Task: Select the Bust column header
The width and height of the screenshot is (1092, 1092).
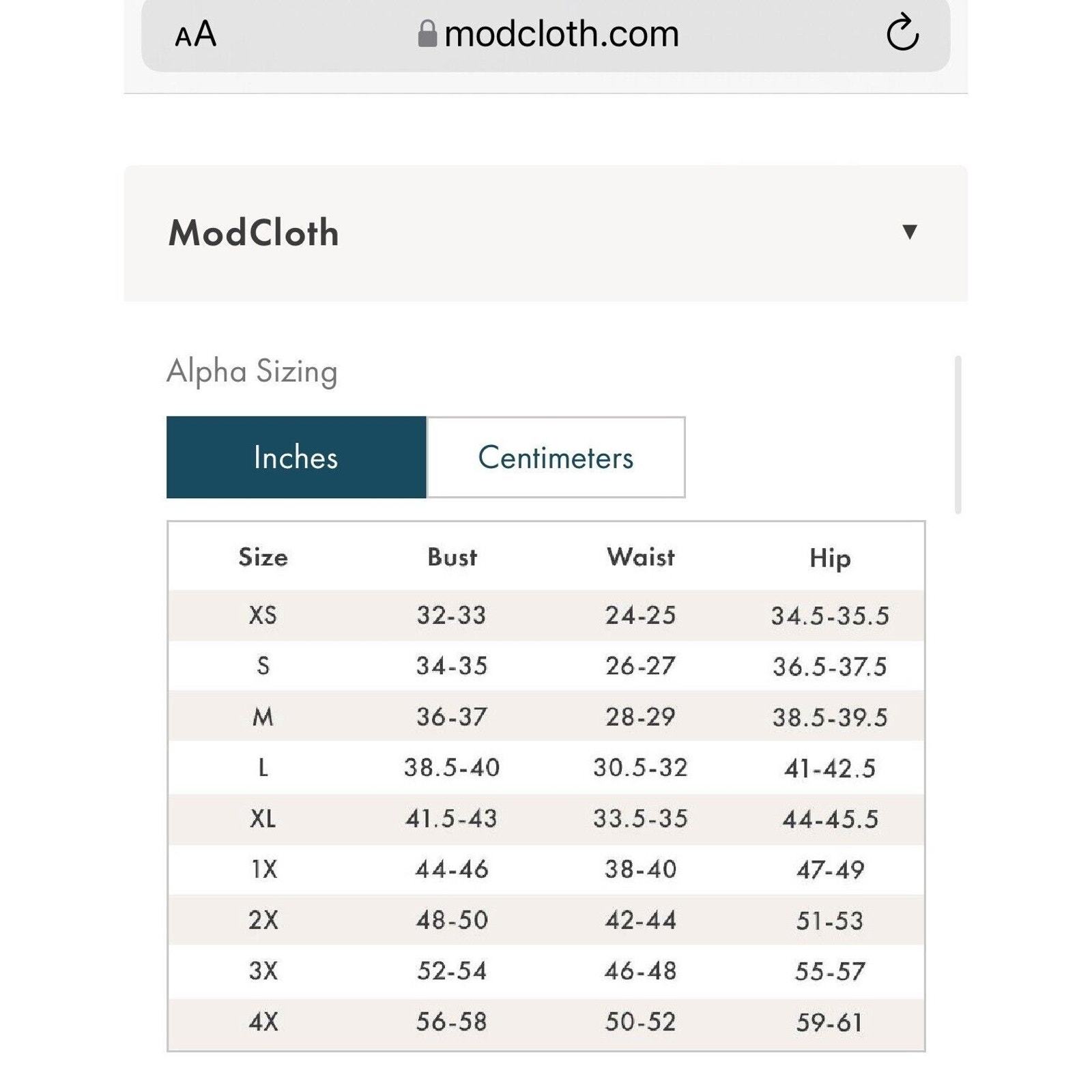Action: coord(452,558)
